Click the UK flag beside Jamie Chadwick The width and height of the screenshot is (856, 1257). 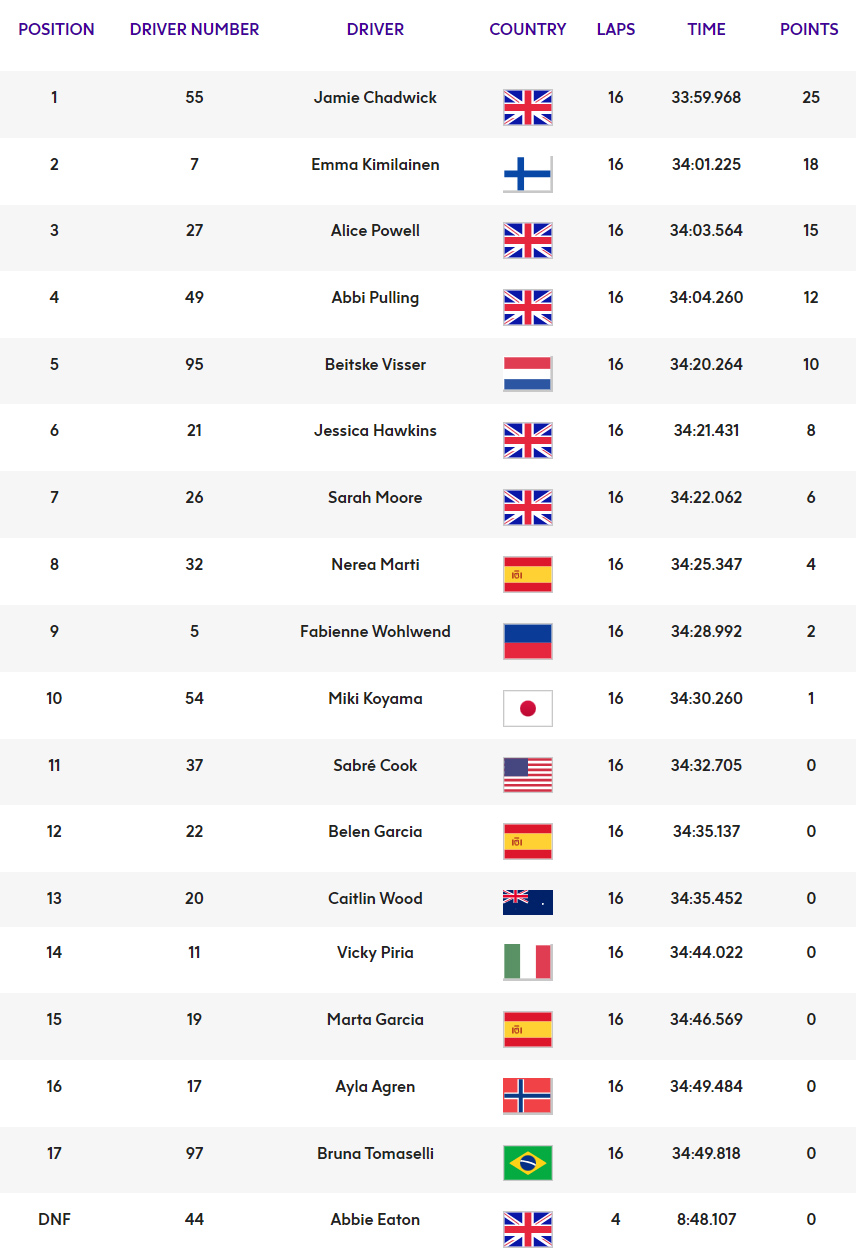click(528, 107)
